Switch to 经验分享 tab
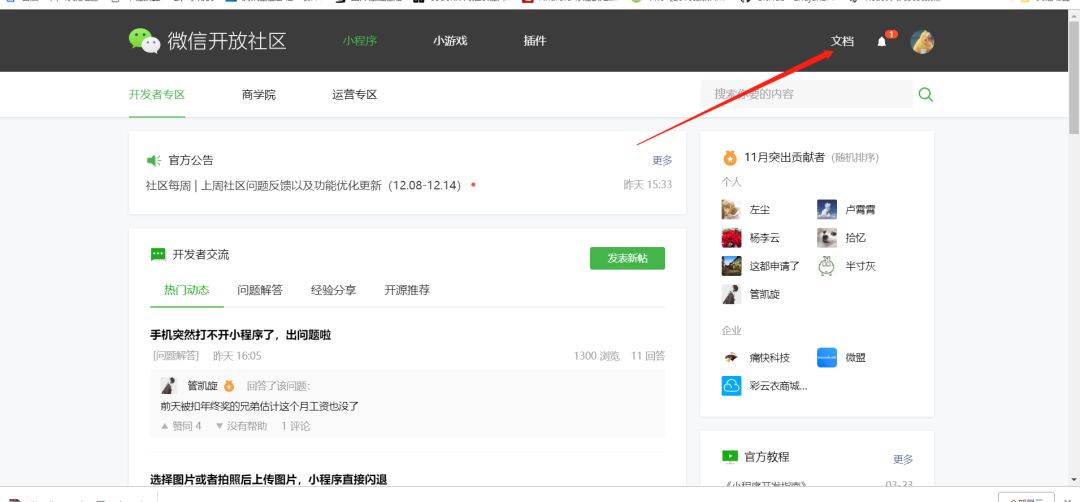 pos(333,290)
